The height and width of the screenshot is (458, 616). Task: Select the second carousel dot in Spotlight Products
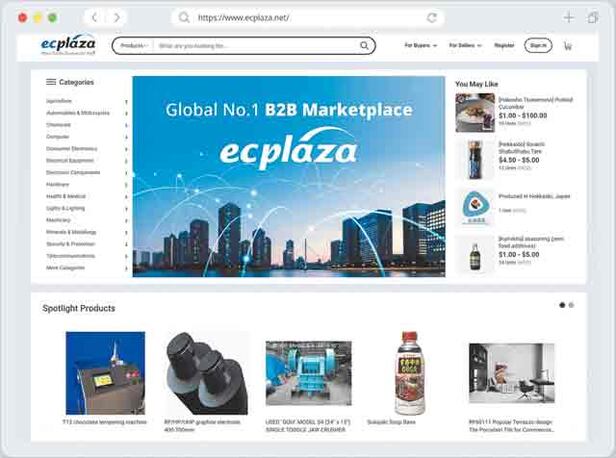[x=571, y=305]
